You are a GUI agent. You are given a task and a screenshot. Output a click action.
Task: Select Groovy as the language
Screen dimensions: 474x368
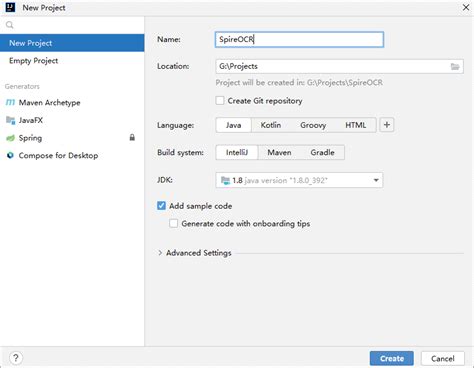coord(313,125)
